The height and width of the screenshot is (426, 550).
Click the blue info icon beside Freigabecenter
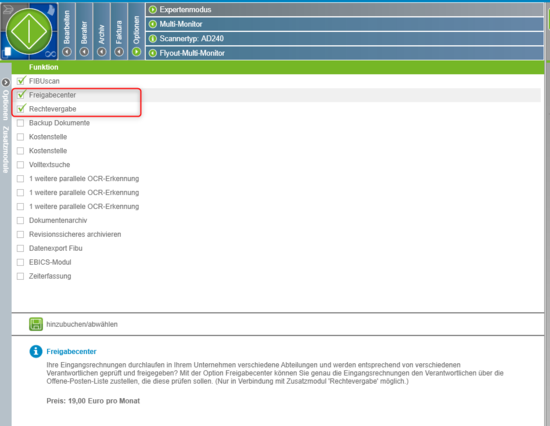click(36, 351)
